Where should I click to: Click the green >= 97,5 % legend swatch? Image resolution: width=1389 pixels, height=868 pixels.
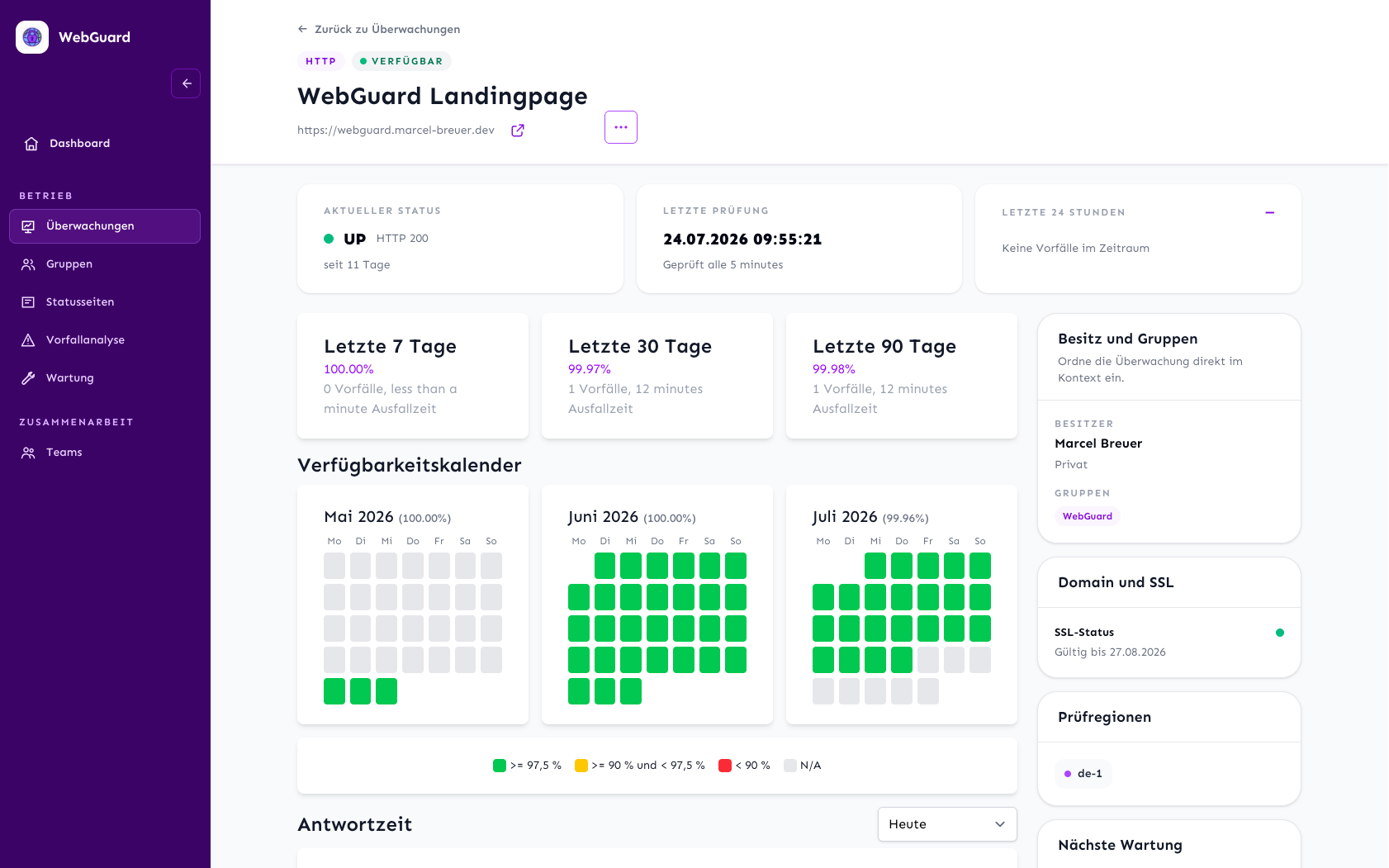(x=500, y=766)
